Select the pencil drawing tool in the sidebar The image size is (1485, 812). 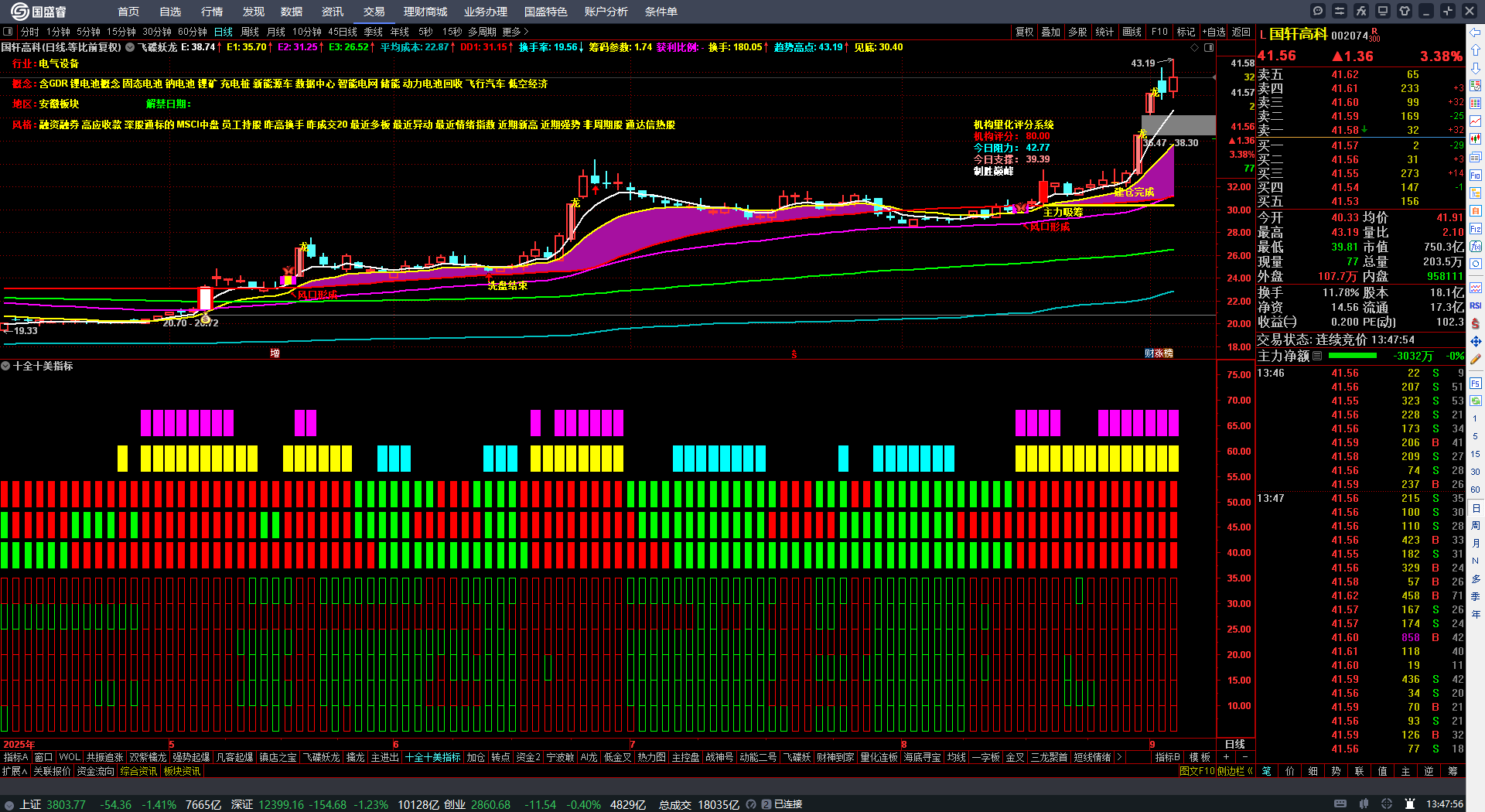click(1476, 359)
